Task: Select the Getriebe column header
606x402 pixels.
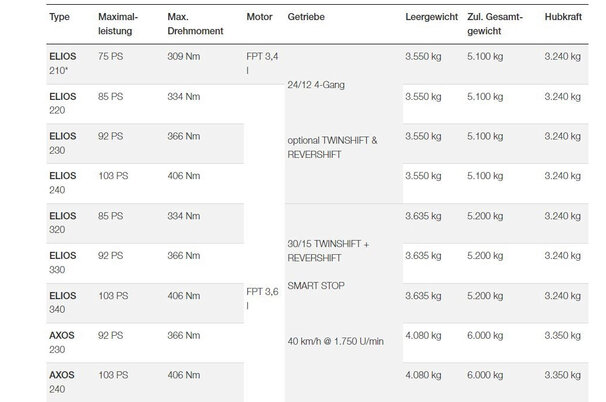Action: [x=304, y=19]
